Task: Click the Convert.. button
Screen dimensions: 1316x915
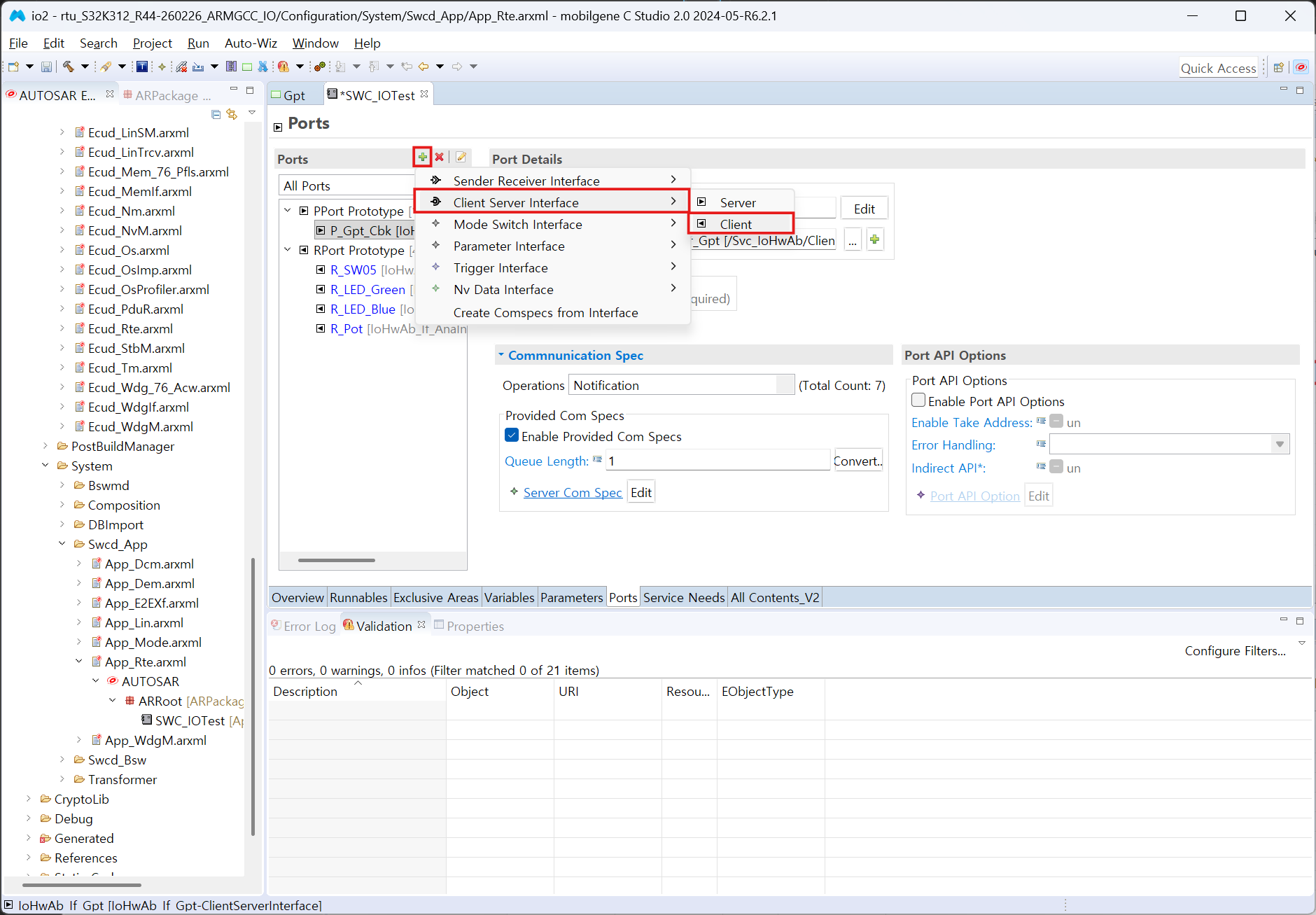Action: [x=857, y=461]
